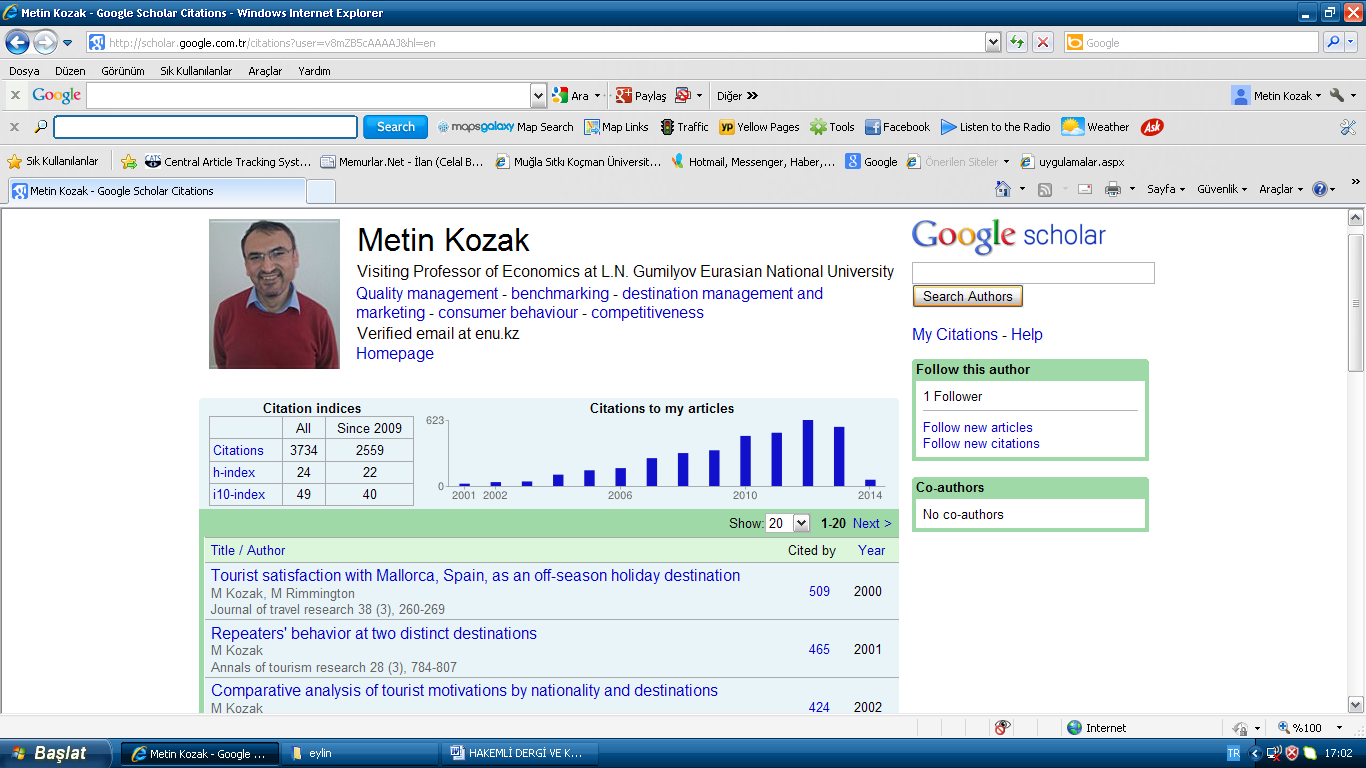1366x768 pixels.
Task: Go forward with the browser Forward arrow
Action: (x=45, y=42)
